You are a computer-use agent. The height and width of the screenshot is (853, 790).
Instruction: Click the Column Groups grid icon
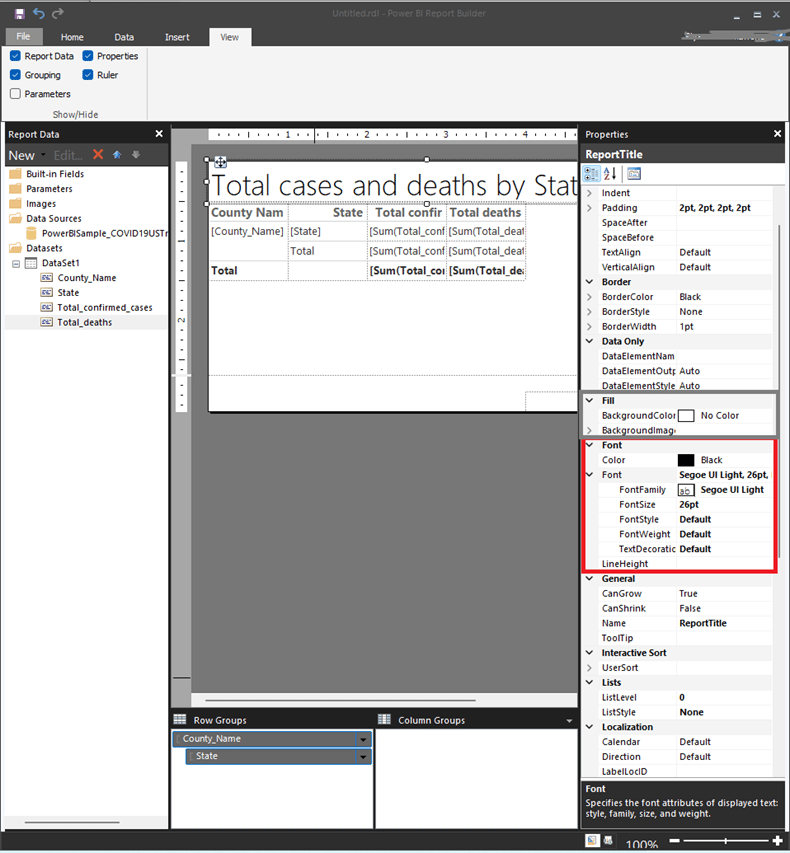coord(384,720)
